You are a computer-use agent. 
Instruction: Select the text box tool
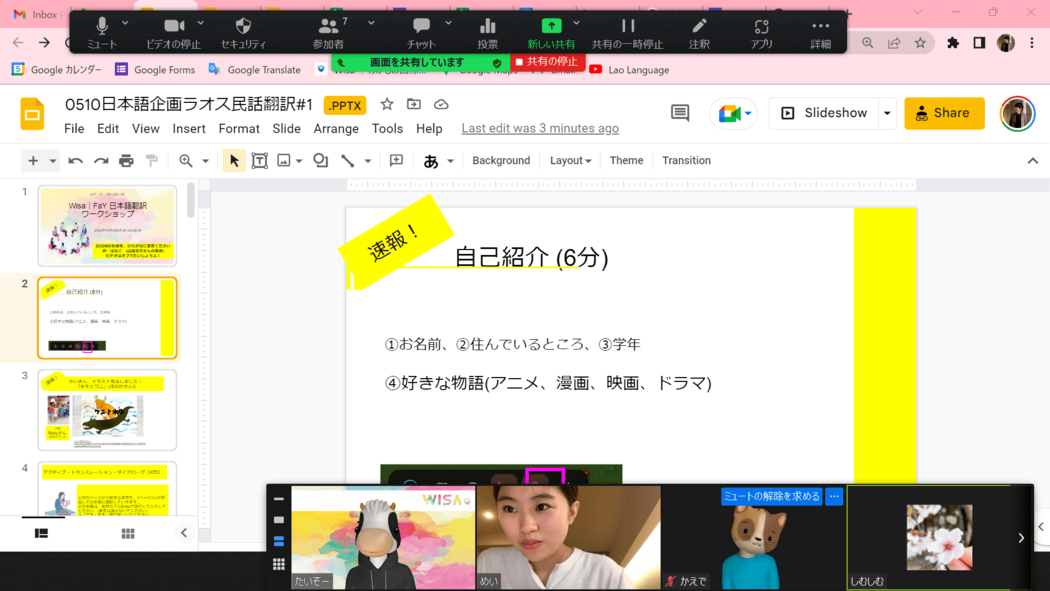pyautogui.click(x=259, y=161)
